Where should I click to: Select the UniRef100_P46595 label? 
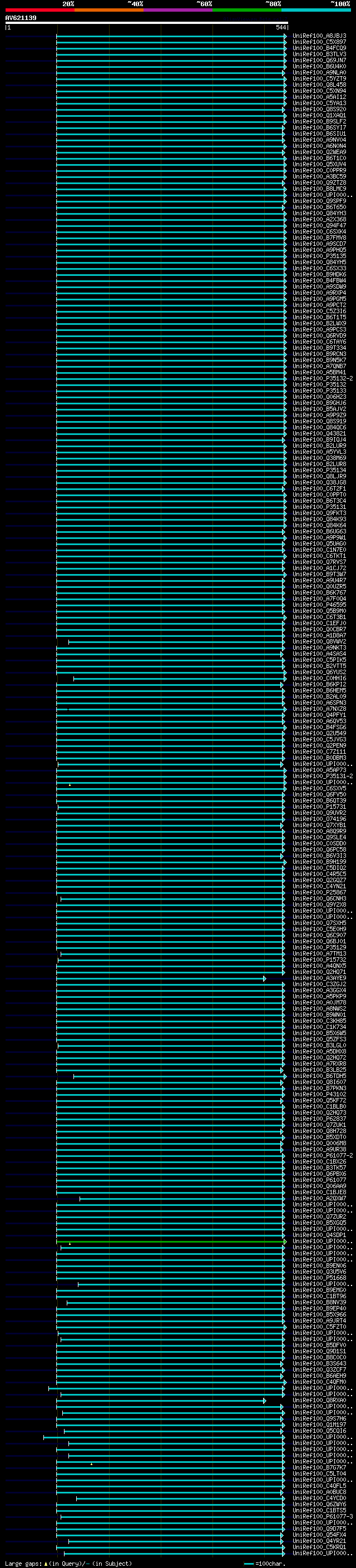click(x=319, y=605)
